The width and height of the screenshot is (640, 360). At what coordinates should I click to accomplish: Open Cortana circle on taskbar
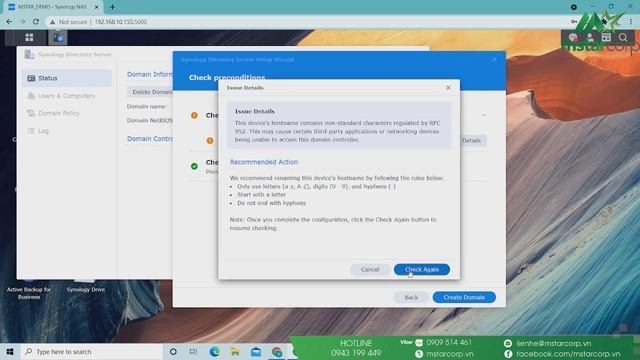coord(173,351)
